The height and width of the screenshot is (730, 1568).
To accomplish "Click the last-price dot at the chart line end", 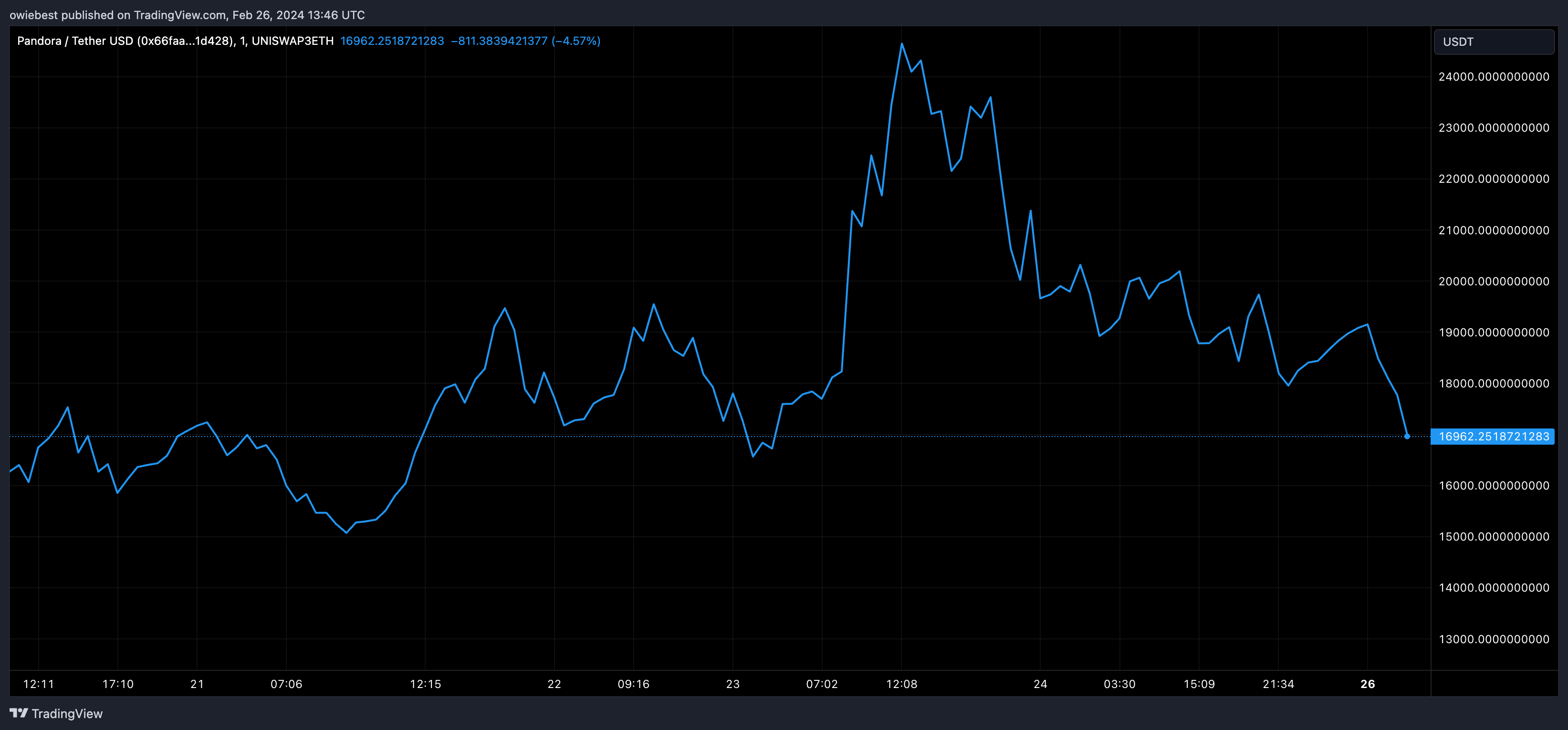I will pos(1407,437).
